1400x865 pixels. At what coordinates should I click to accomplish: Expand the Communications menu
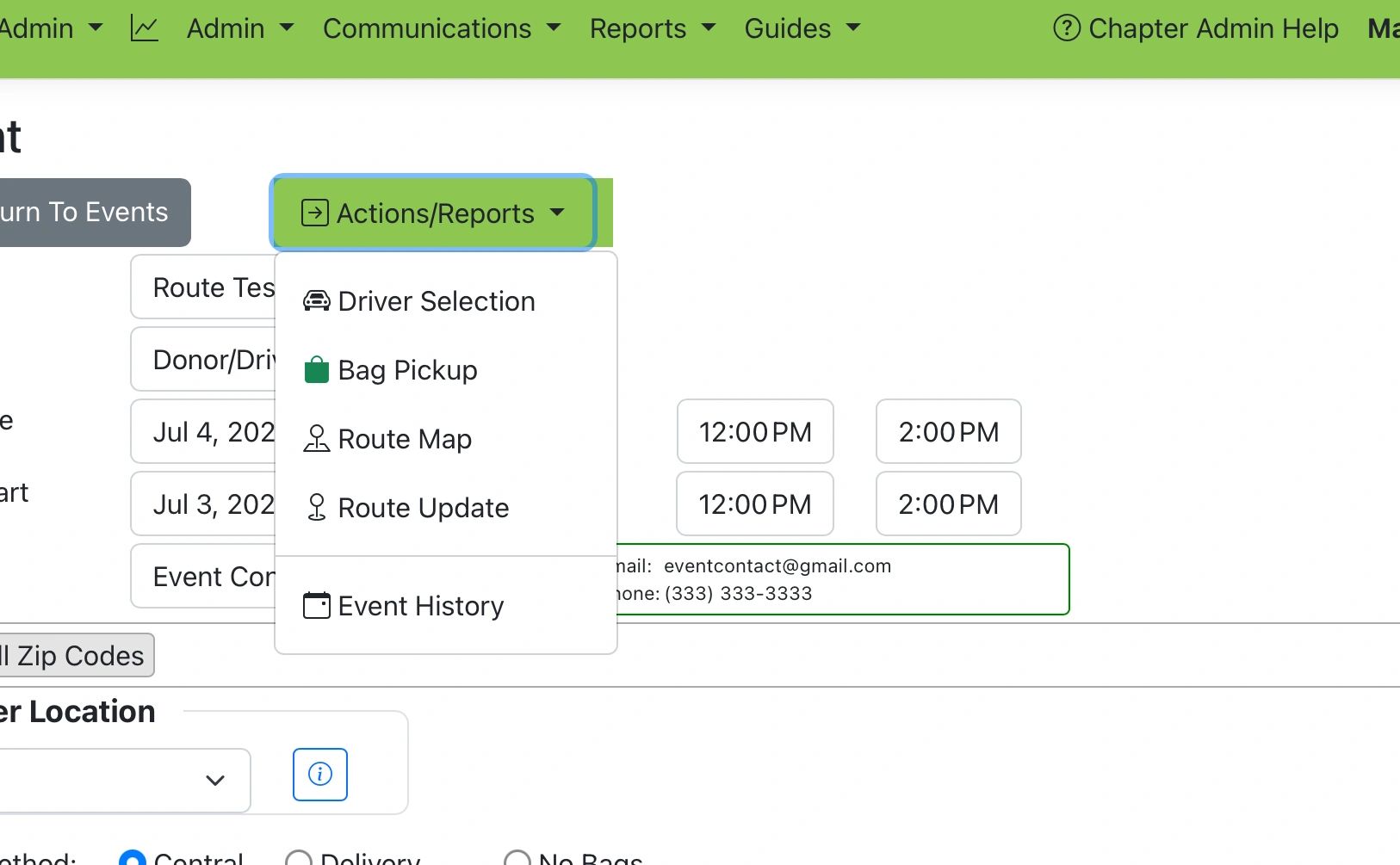[x=441, y=28]
